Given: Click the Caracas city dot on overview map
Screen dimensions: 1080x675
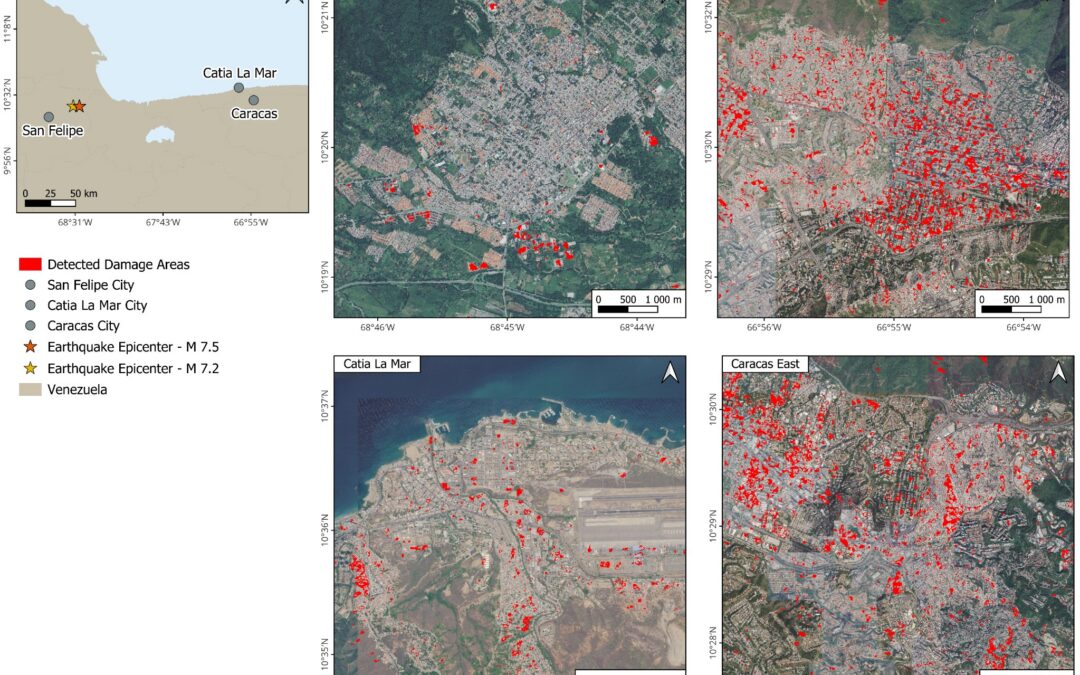Looking at the screenshot, I should 253,100.
